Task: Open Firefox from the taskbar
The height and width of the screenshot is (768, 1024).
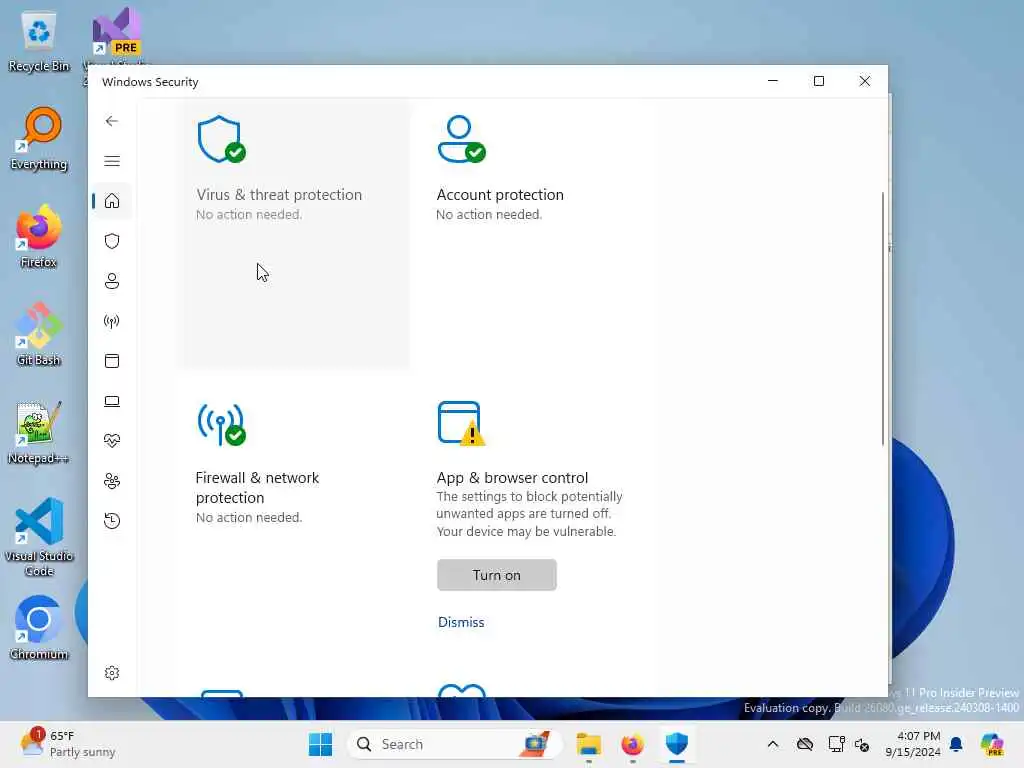Action: (632, 744)
